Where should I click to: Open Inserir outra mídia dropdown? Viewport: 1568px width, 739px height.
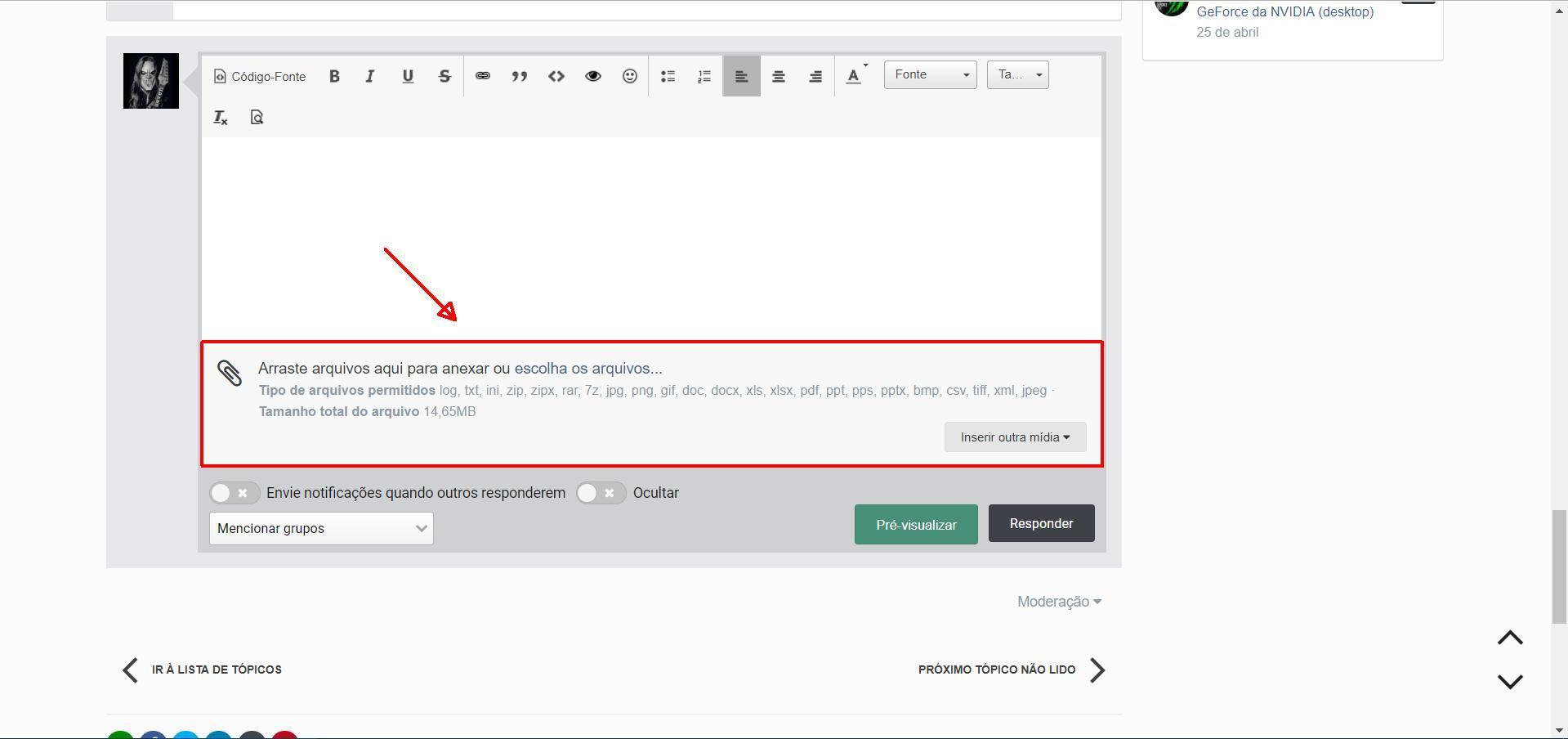pos(1016,437)
